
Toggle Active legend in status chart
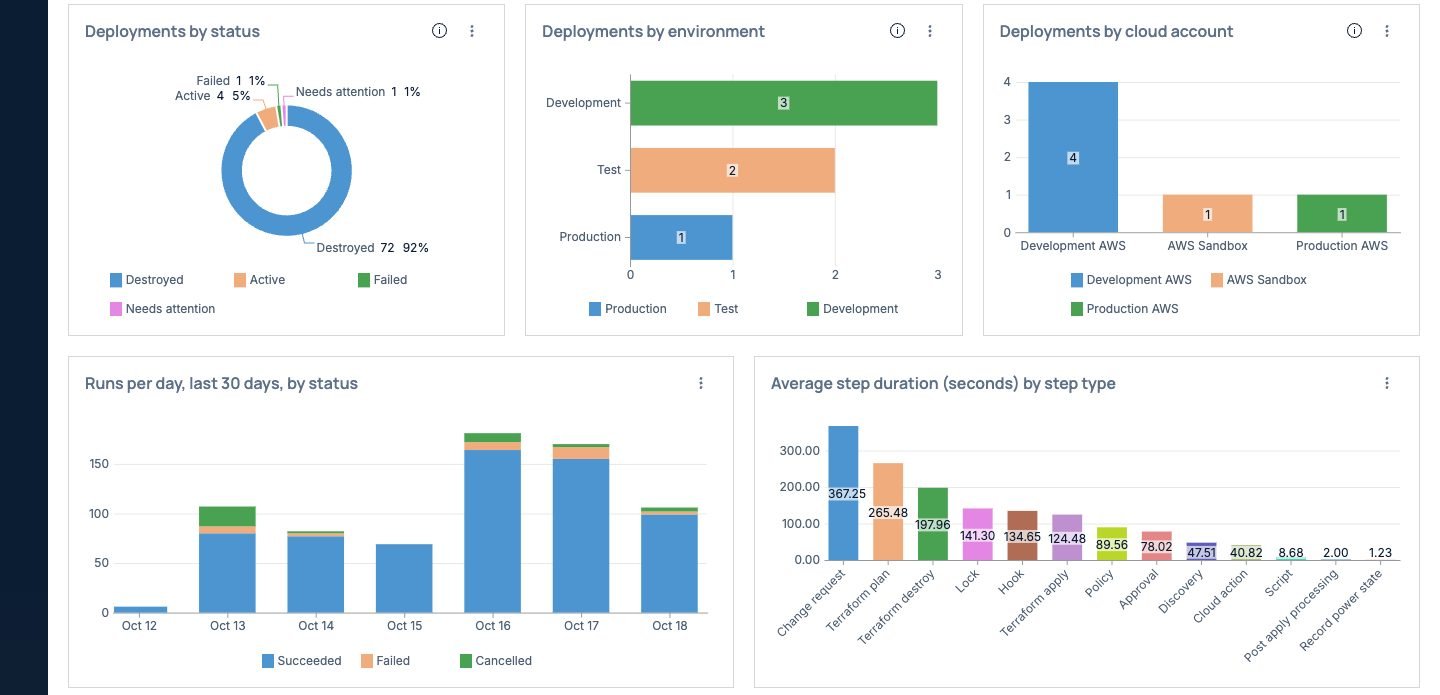(x=259, y=280)
